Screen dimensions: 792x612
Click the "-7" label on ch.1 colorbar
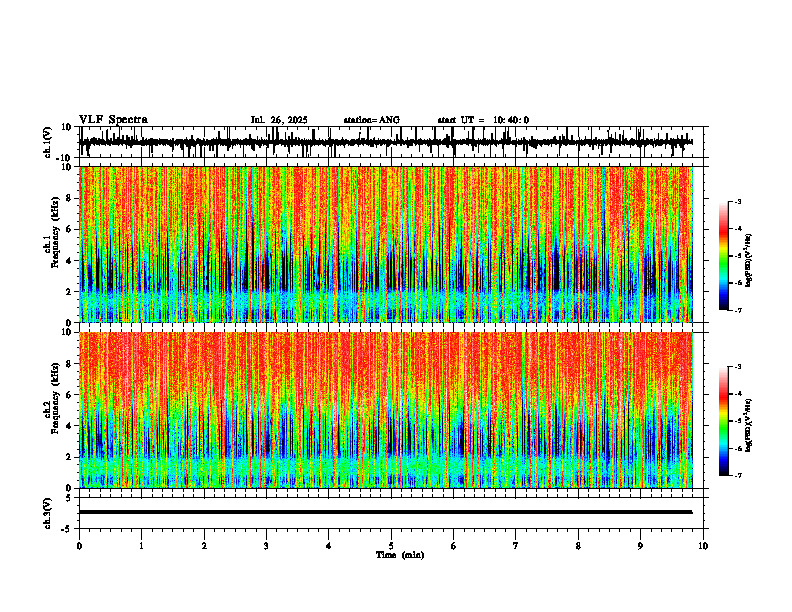tap(738, 310)
